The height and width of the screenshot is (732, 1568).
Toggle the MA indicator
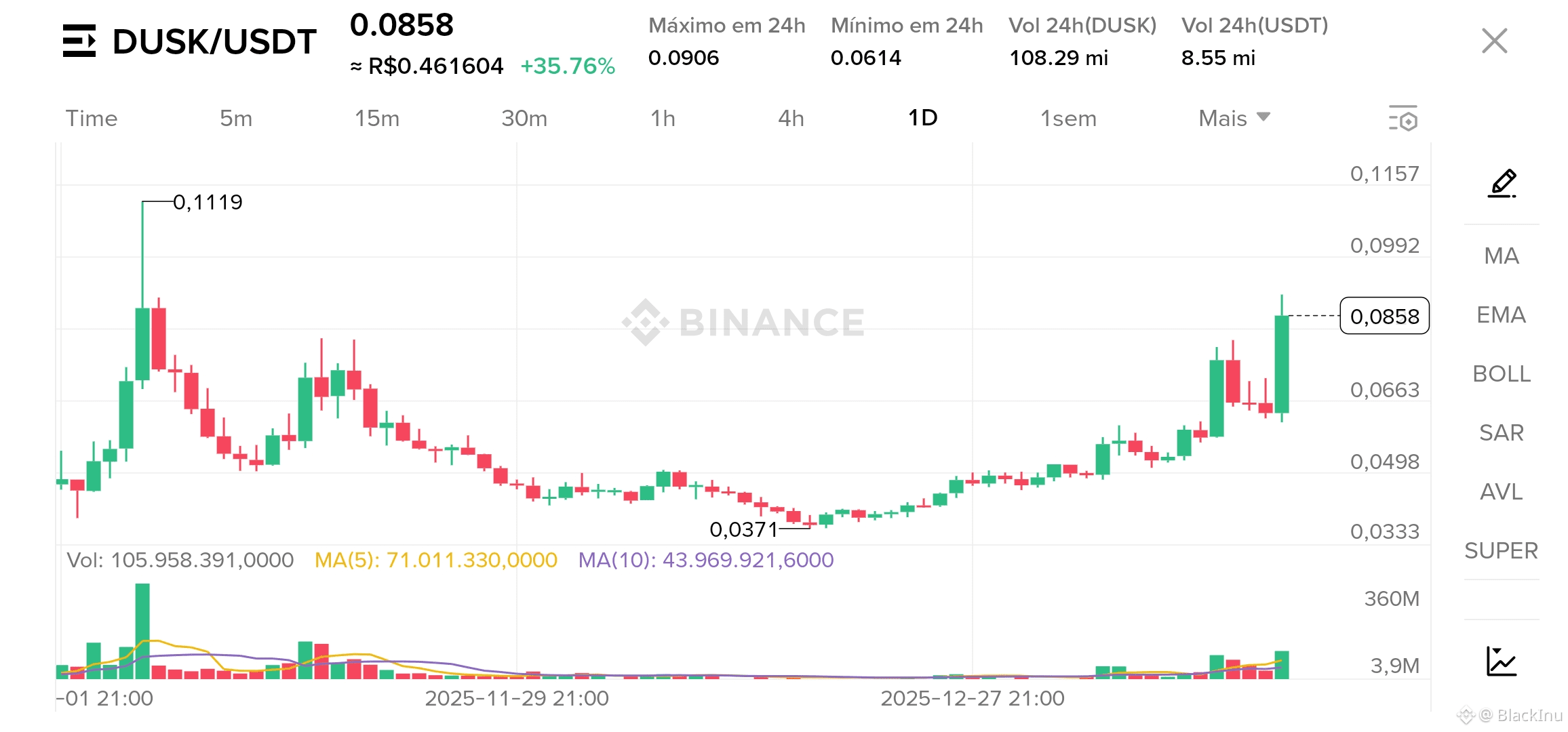click(x=1501, y=256)
